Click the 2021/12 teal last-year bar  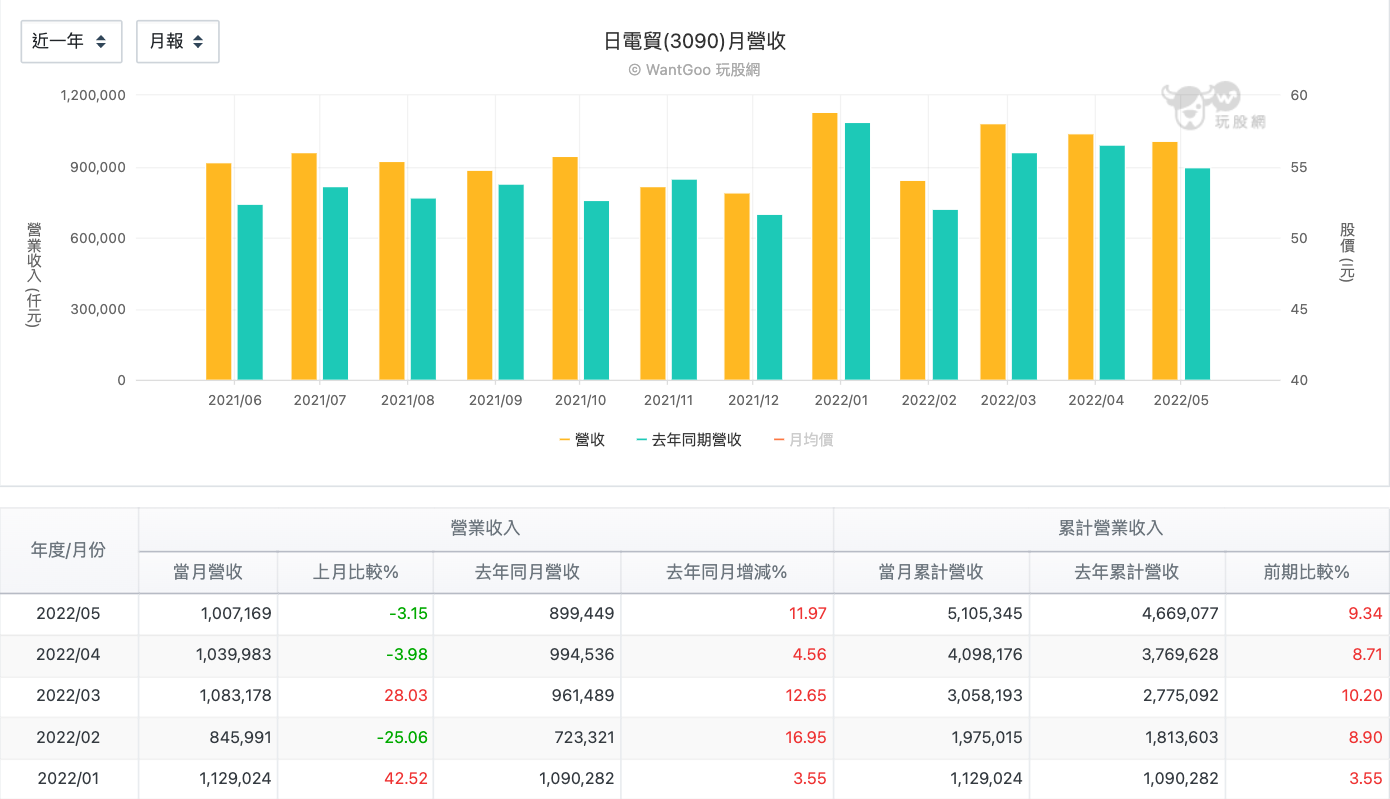coord(769,298)
